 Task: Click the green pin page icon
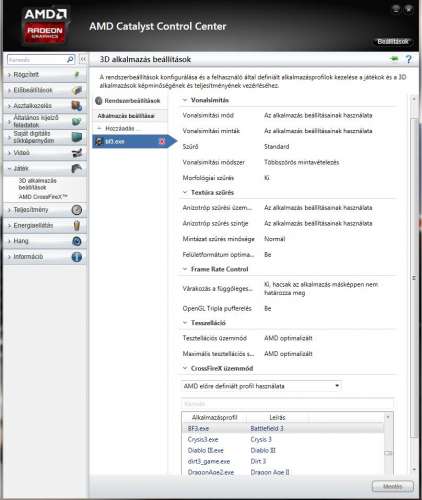(394, 59)
